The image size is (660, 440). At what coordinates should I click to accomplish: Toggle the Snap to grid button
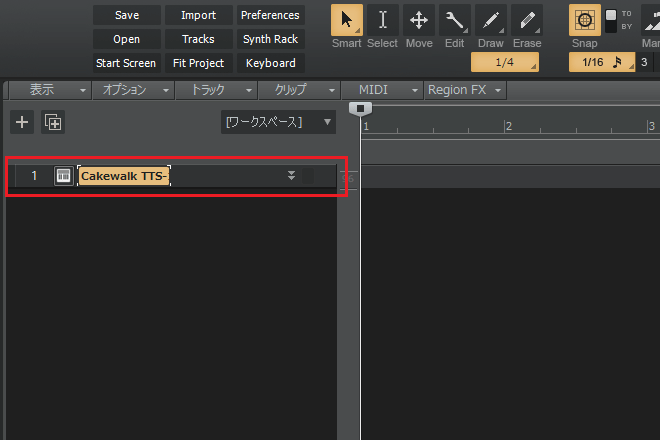pyautogui.click(x=585, y=21)
